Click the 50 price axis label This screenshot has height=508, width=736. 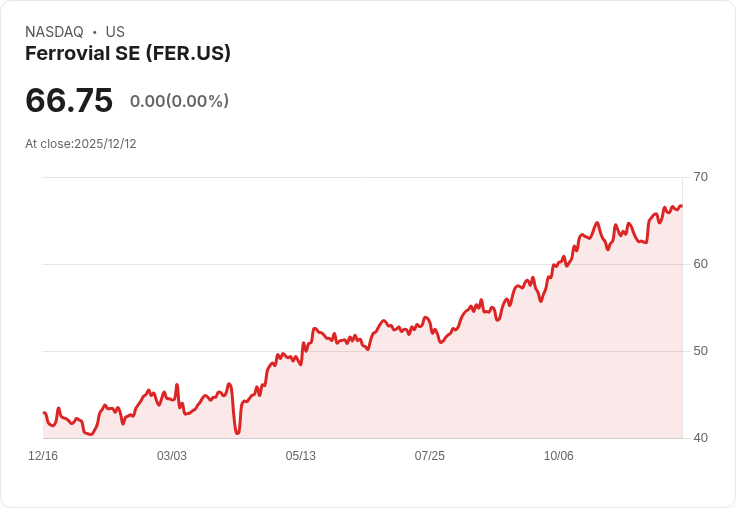tap(700, 351)
